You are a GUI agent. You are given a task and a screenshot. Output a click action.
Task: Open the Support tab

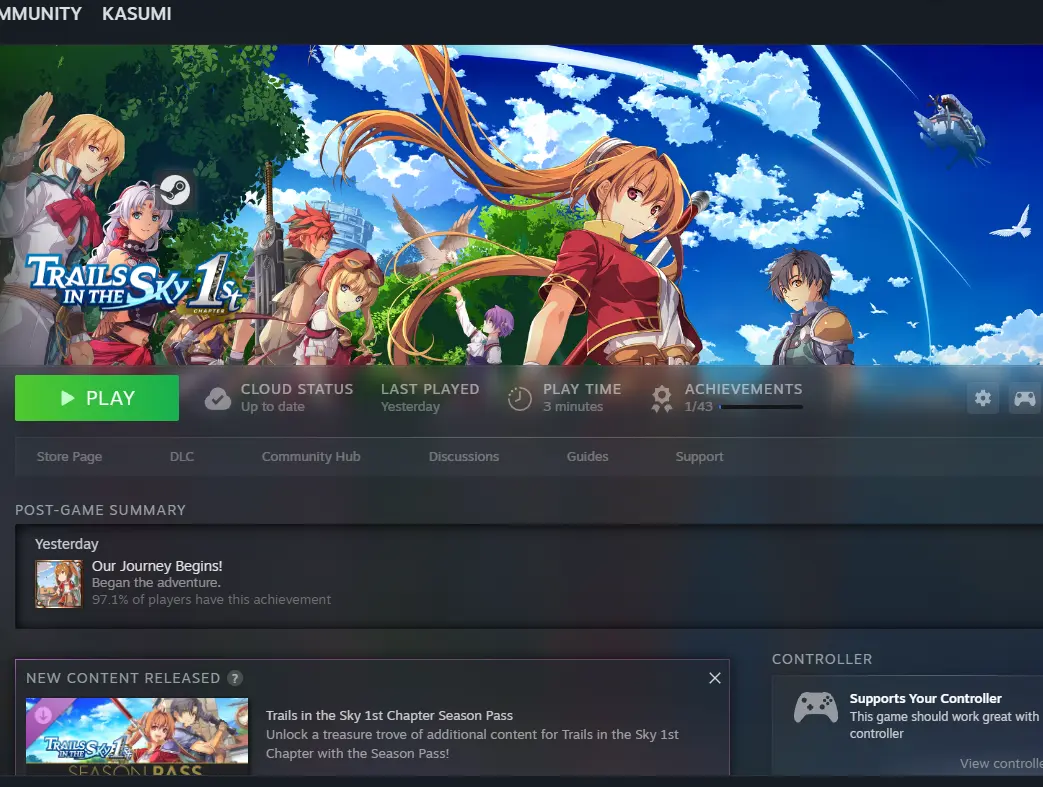699,456
